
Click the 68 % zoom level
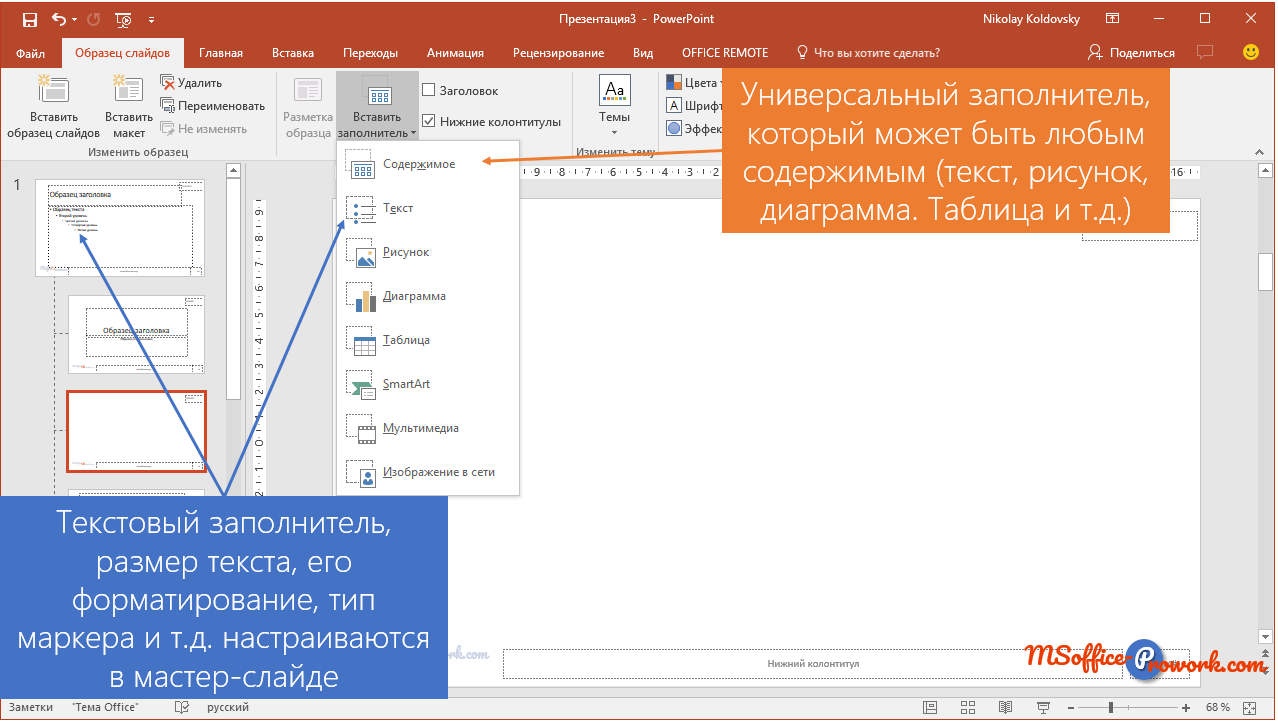1217,708
